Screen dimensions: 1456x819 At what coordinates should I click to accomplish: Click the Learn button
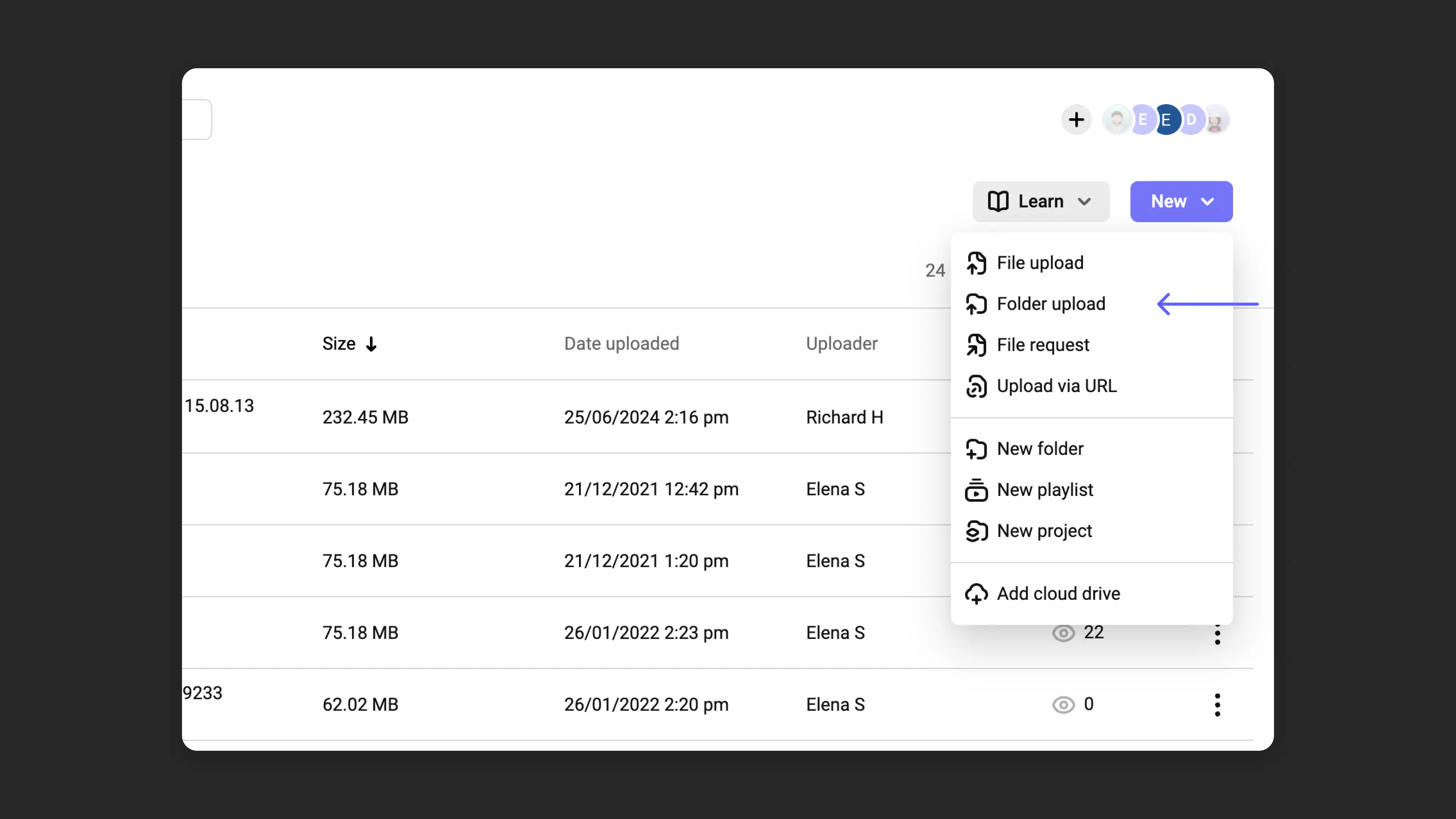coord(1040,202)
